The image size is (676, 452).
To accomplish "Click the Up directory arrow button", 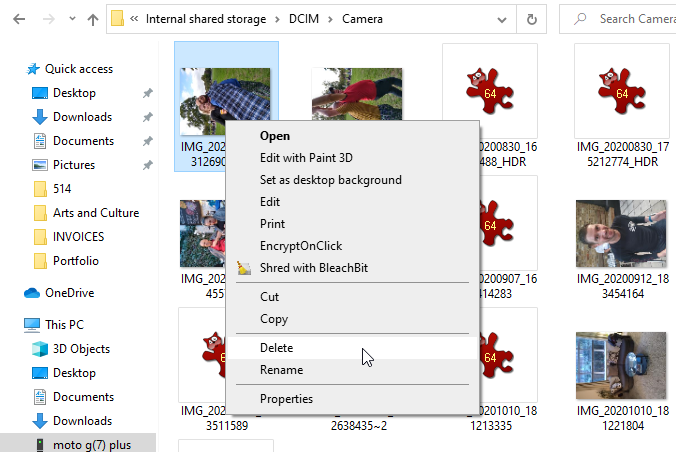I will click(92, 19).
